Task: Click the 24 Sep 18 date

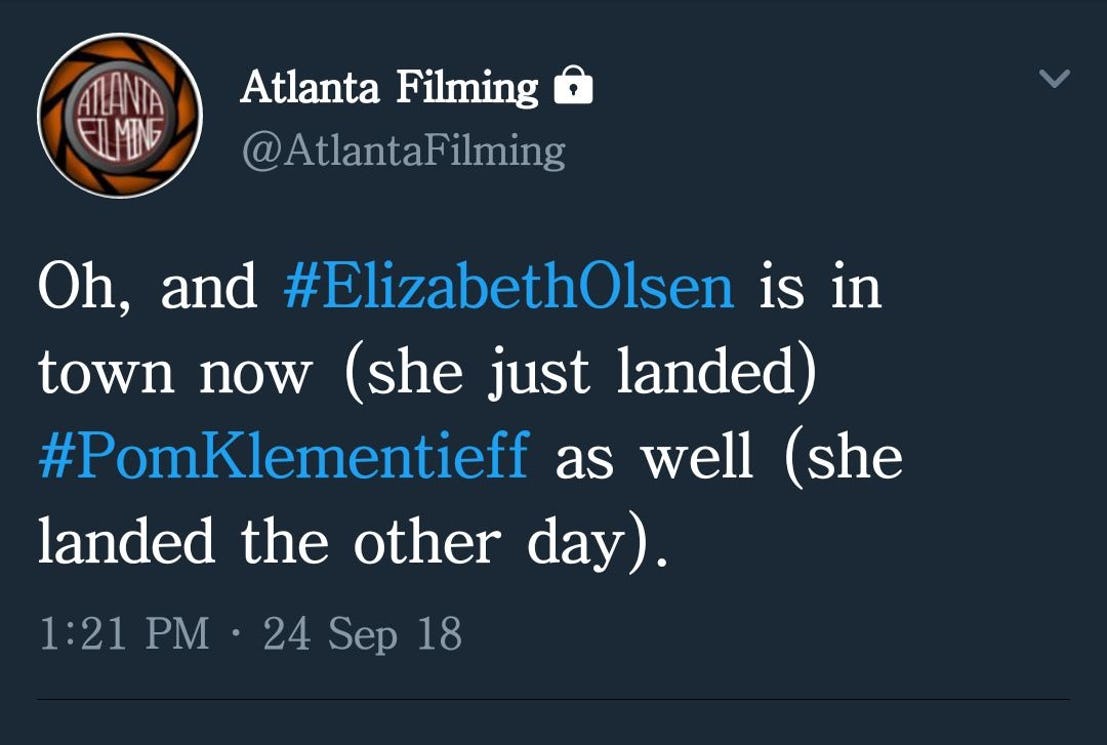Action: click(x=363, y=633)
